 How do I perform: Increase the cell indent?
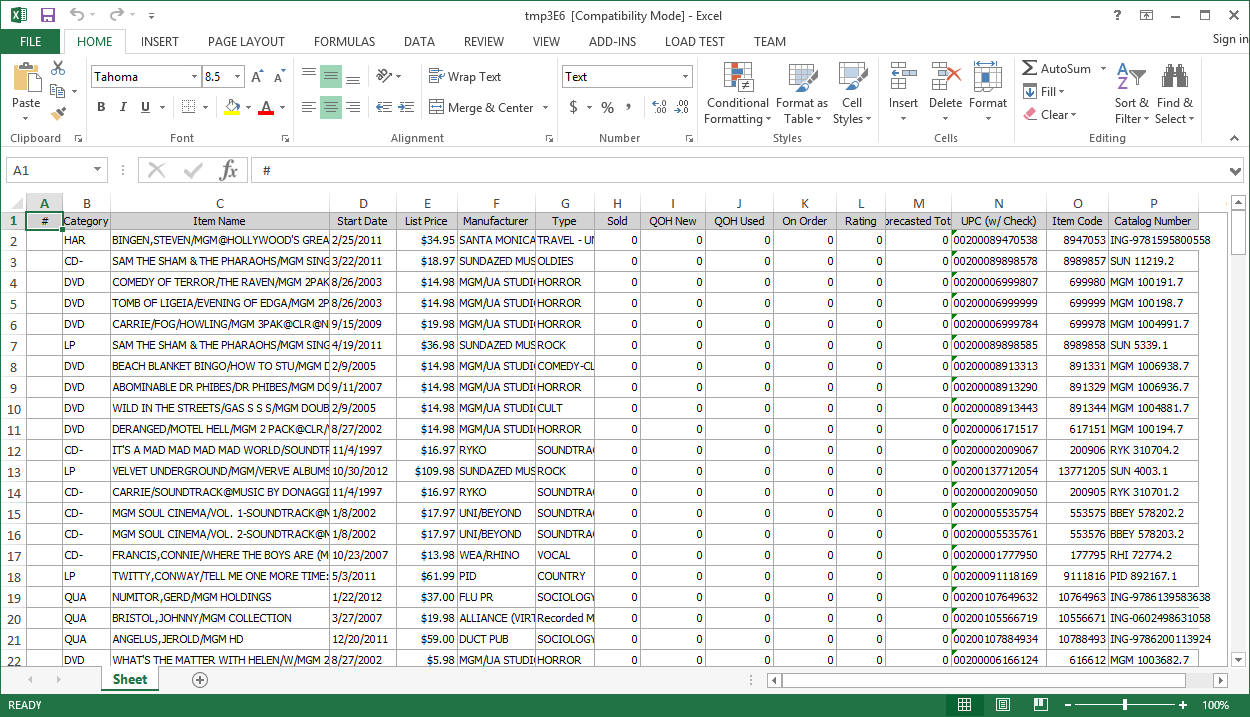tap(407, 107)
